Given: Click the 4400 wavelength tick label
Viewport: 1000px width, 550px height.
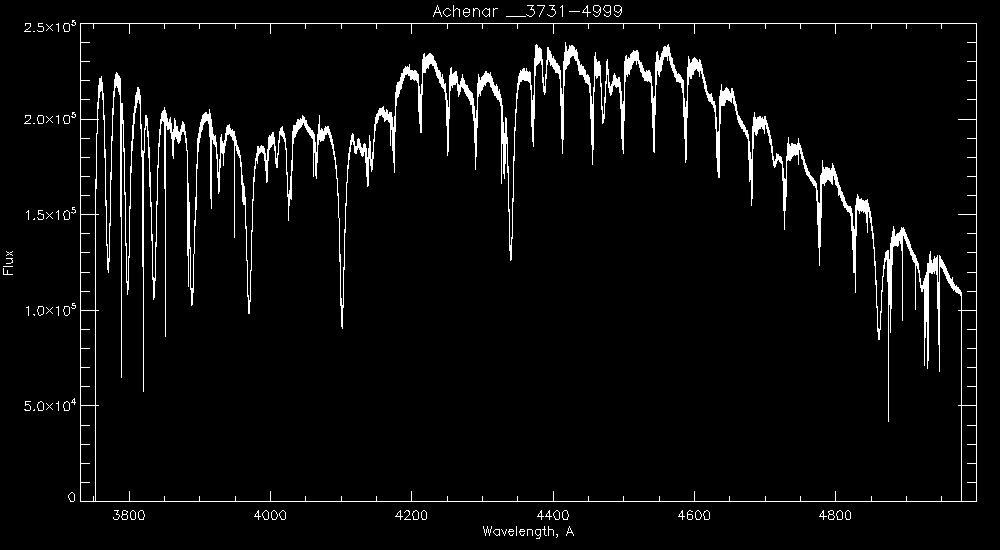Looking at the screenshot, I should pyautogui.click(x=553, y=515).
